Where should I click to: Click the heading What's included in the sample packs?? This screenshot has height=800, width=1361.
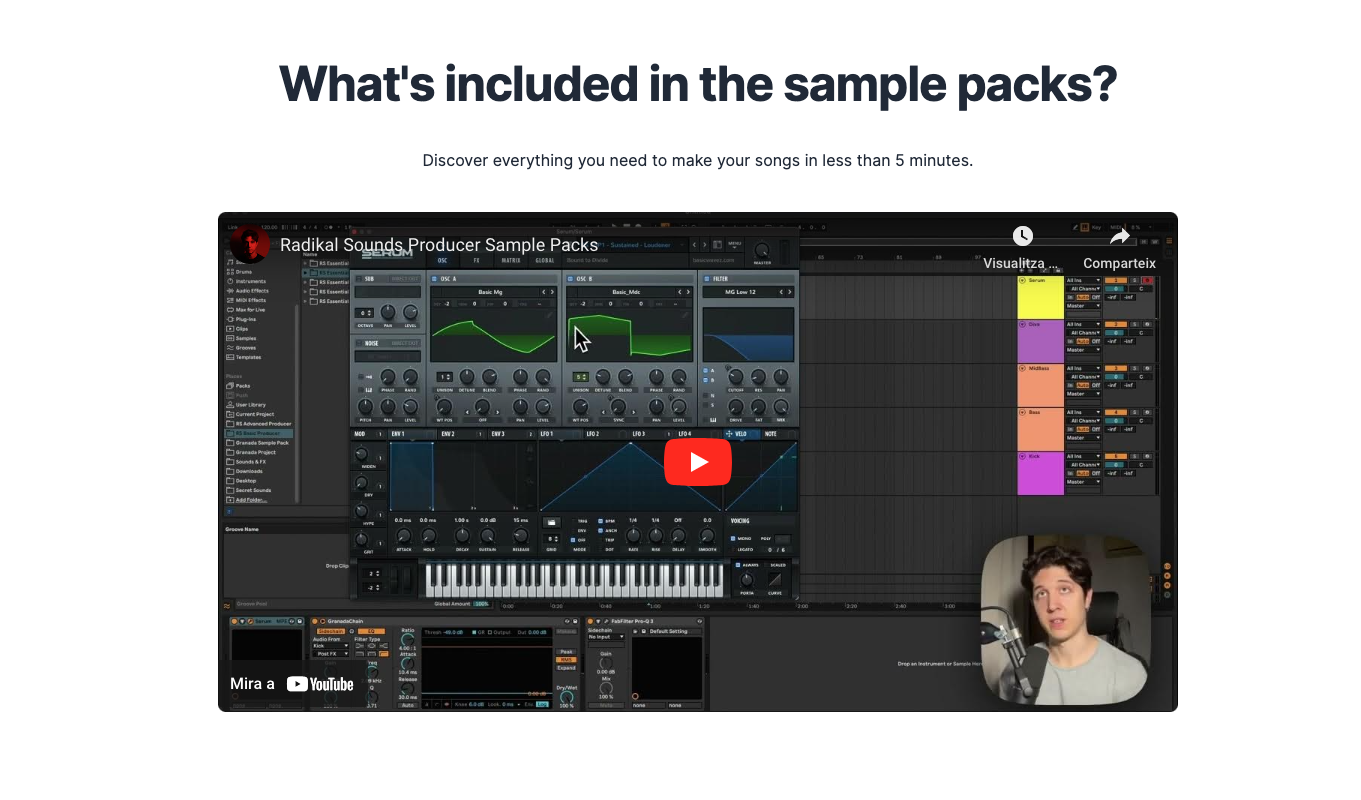pos(698,84)
